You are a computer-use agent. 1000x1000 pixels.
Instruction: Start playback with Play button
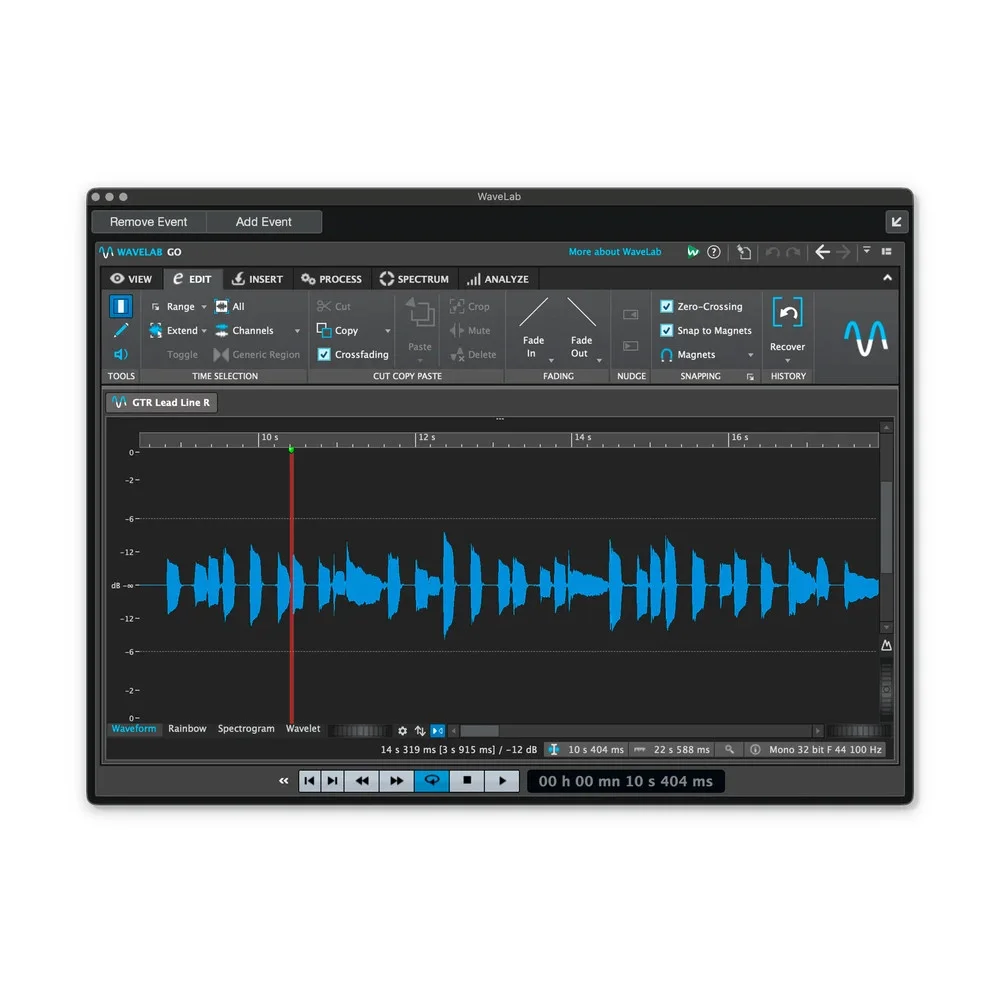point(502,781)
